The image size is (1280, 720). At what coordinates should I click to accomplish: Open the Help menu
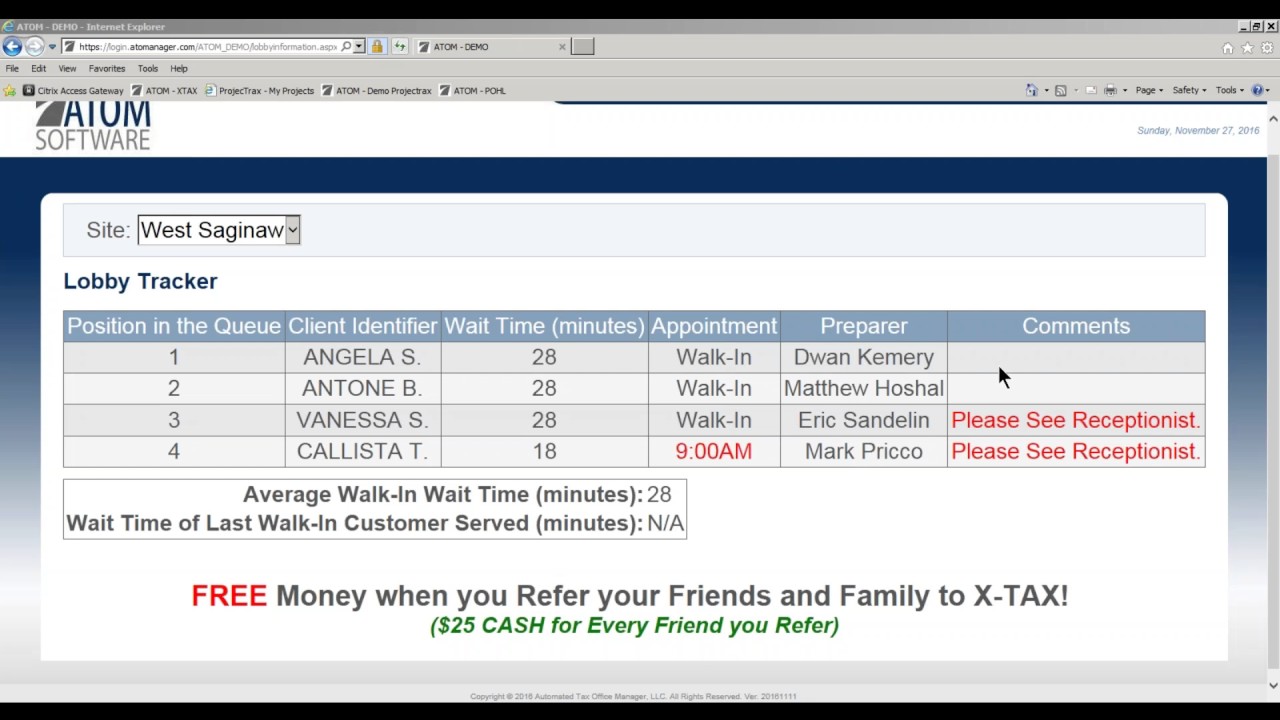pos(179,69)
